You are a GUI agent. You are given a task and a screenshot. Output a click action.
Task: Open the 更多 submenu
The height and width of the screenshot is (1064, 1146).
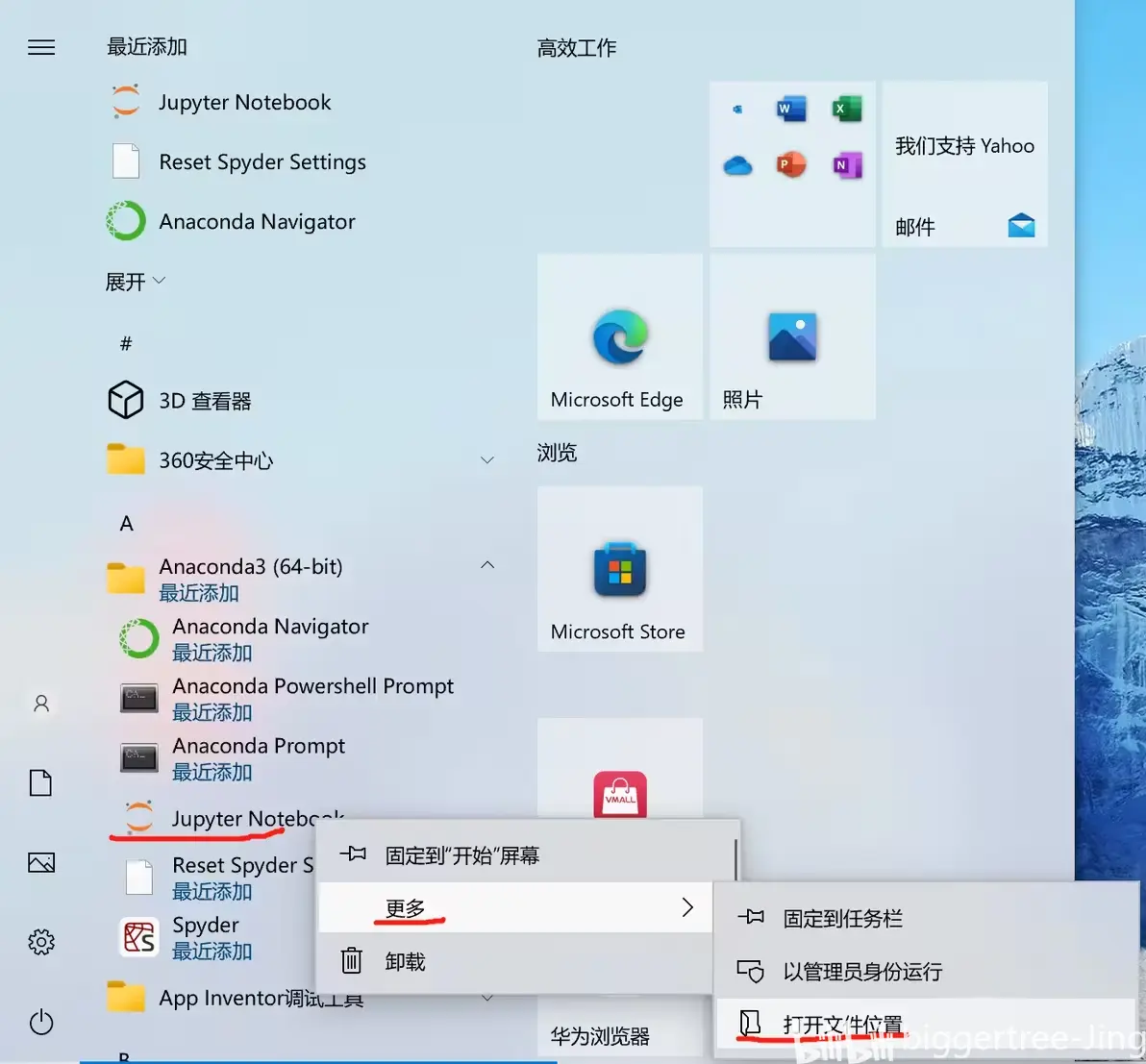pos(515,907)
